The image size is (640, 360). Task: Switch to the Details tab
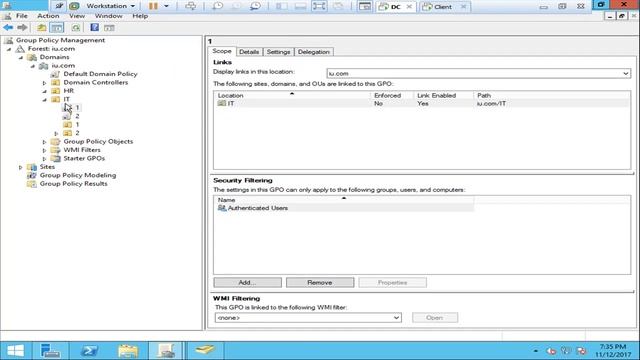click(x=249, y=52)
